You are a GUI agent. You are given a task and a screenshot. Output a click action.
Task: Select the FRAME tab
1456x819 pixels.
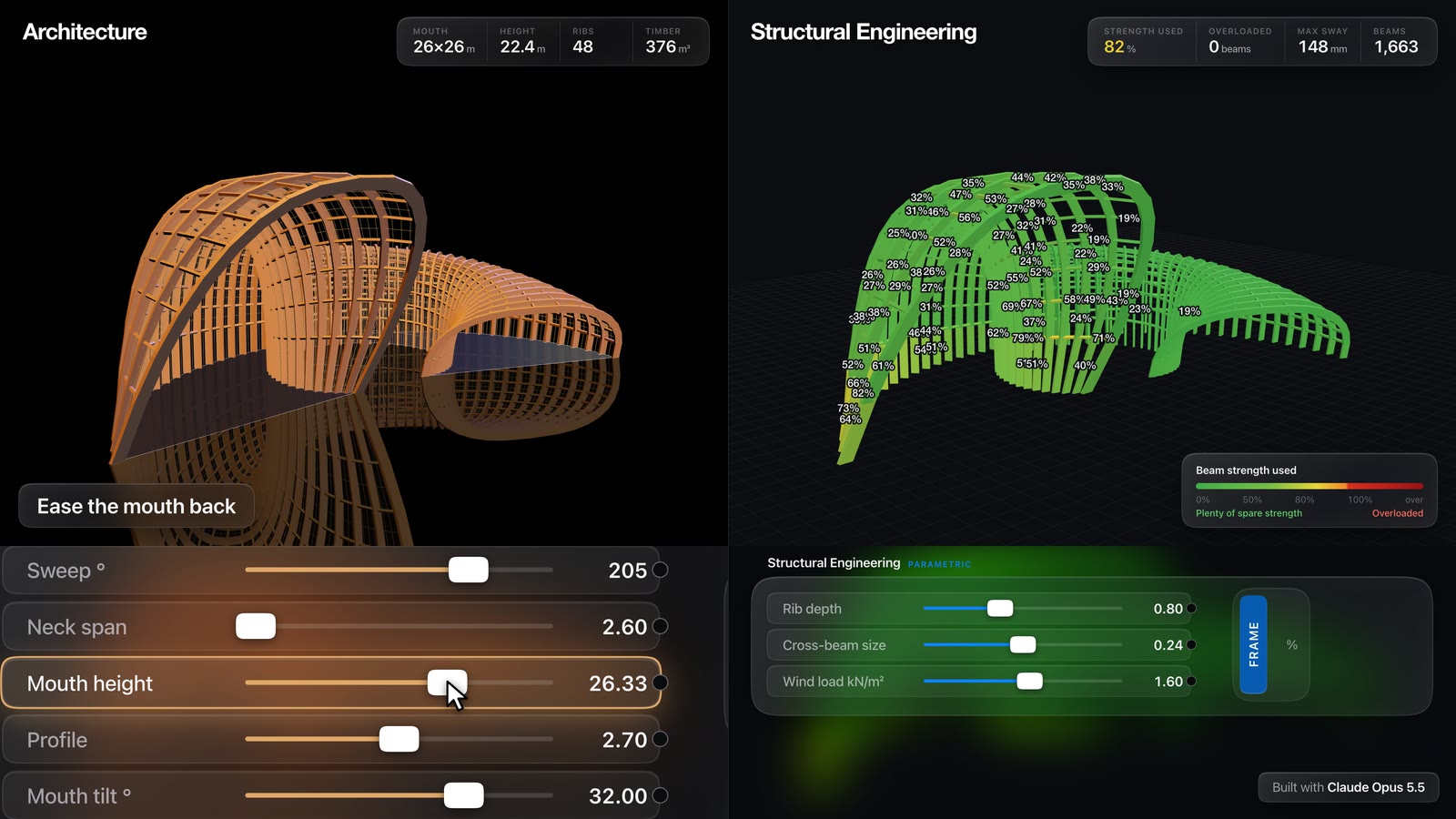1253,644
